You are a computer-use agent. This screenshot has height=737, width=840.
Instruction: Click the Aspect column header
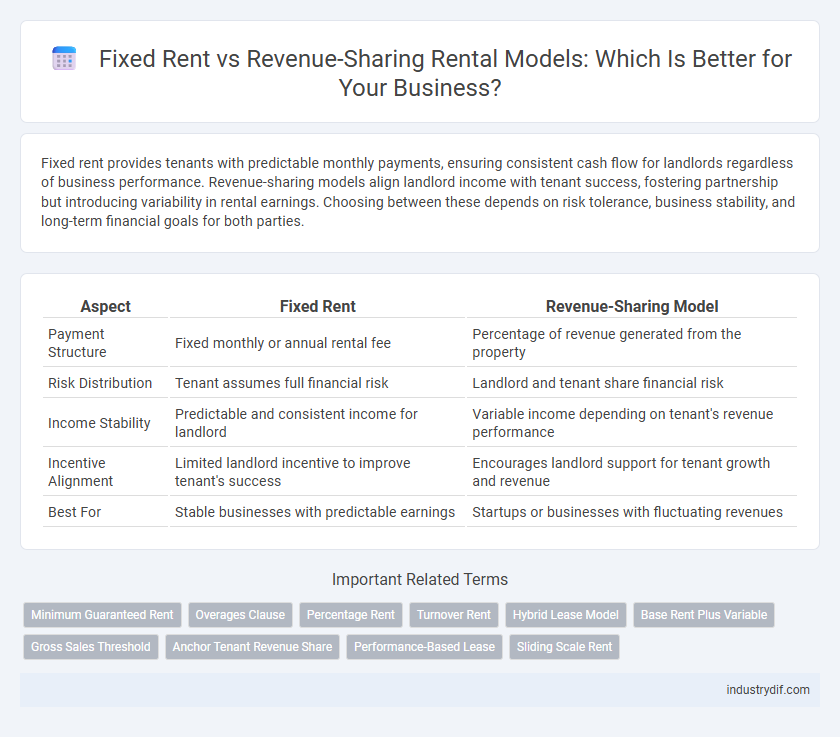[106, 306]
